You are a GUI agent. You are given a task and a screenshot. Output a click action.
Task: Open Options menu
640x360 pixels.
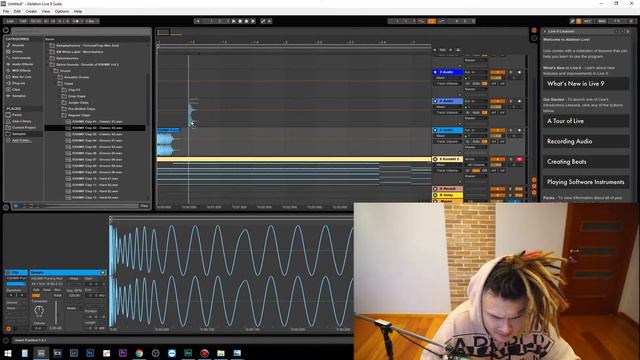(62, 11)
